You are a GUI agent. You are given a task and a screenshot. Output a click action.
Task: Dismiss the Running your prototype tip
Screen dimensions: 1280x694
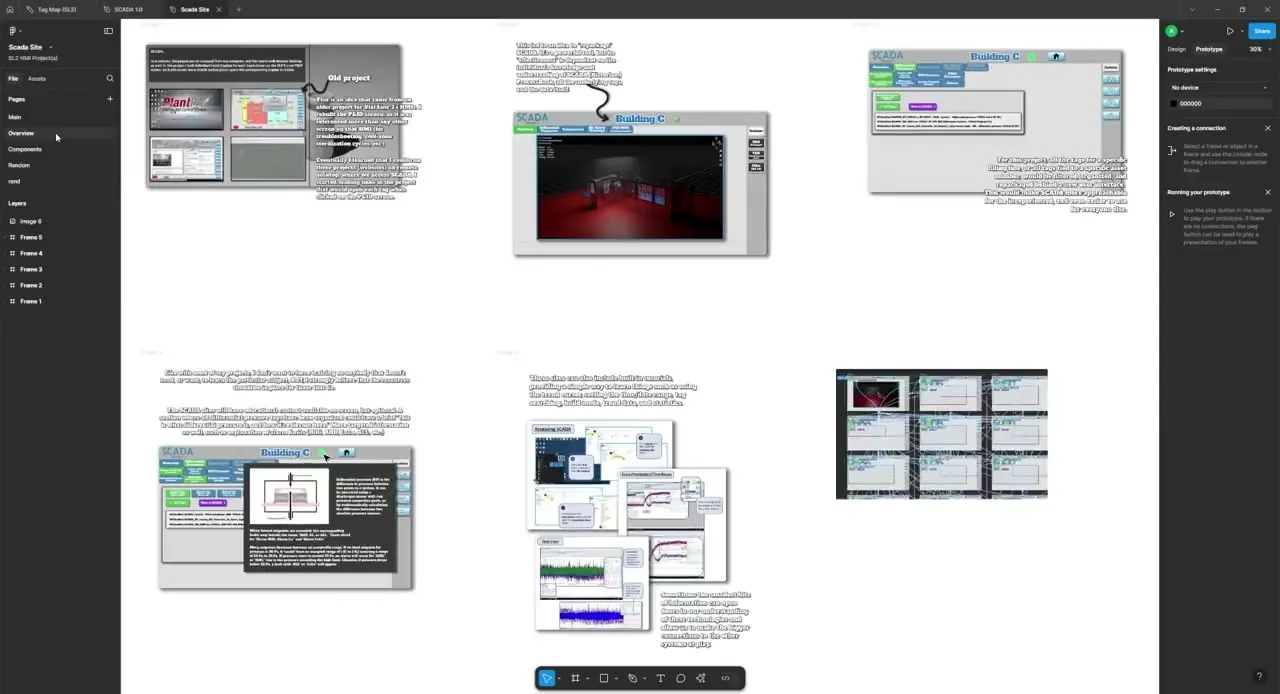pyautogui.click(x=1268, y=192)
